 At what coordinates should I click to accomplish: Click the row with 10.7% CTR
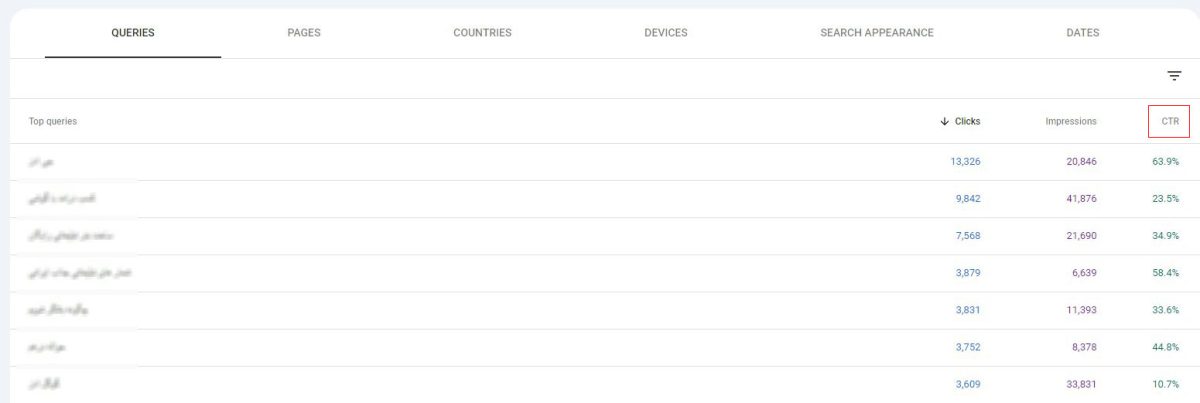click(600, 384)
